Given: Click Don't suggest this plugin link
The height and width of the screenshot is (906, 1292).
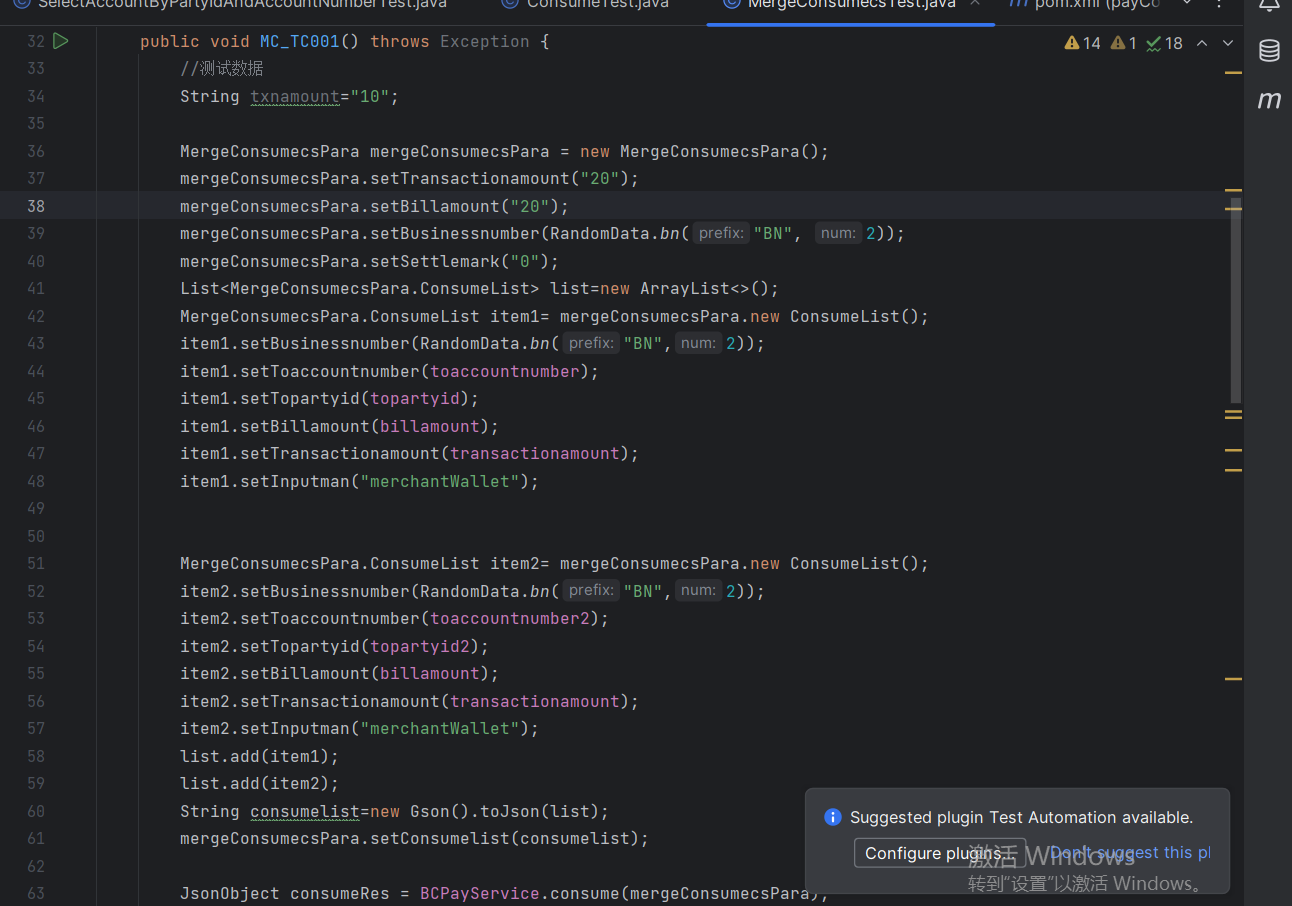Looking at the screenshot, I should point(1130,853).
